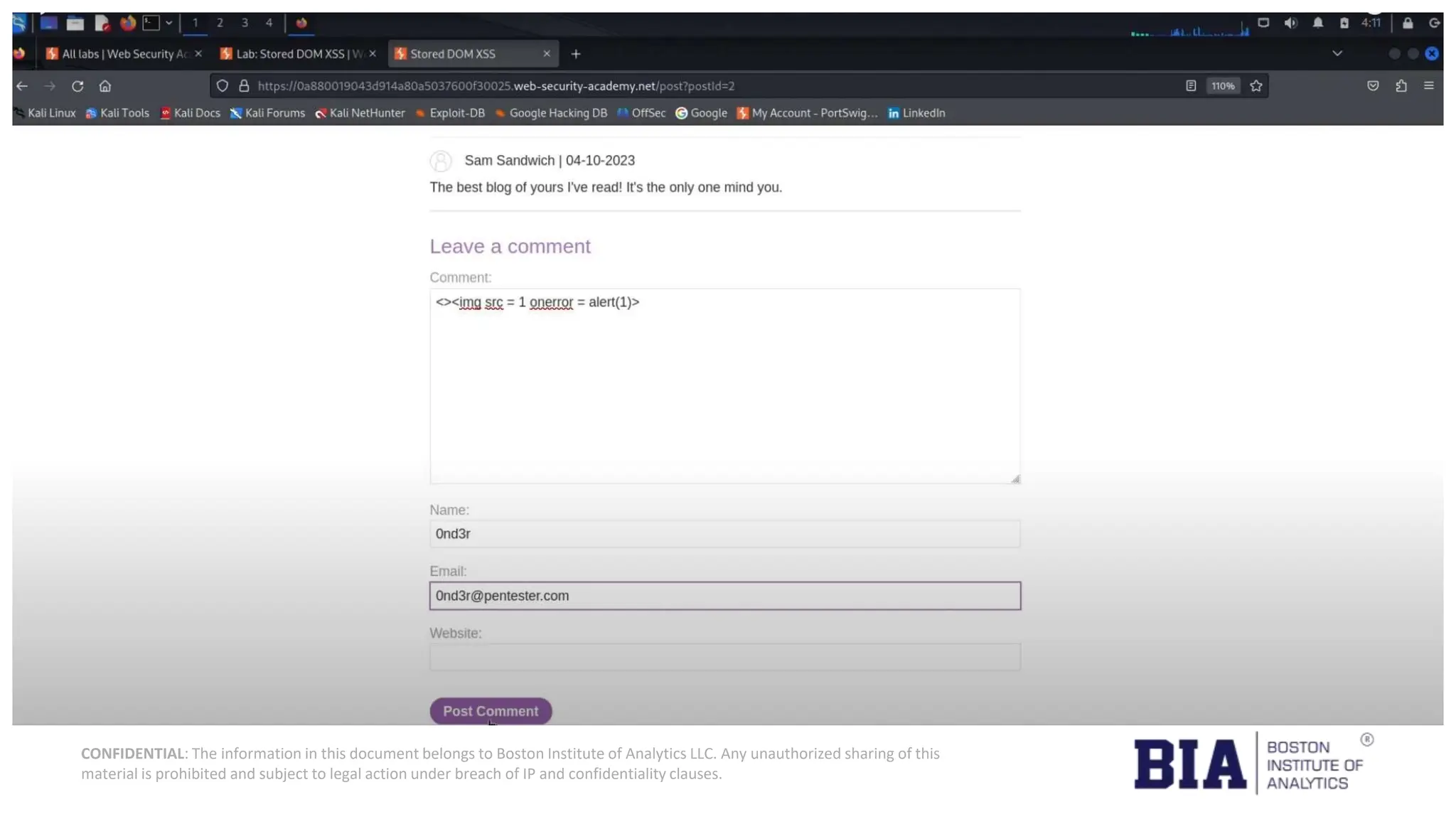The width and height of the screenshot is (1456, 819).
Task: Click the volume speaker tray icon
Action: pos(1290,23)
